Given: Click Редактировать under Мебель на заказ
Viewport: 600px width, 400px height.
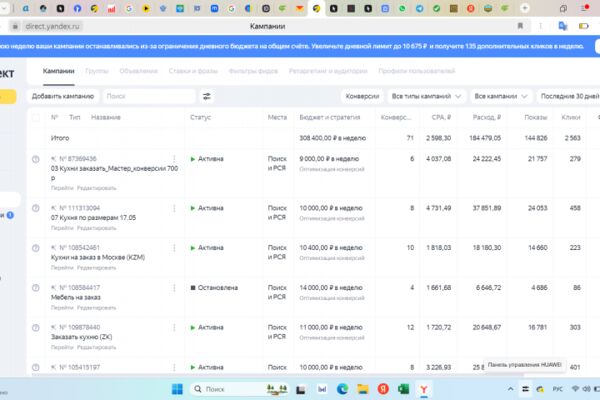Looking at the screenshot, I should click(x=96, y=308).
